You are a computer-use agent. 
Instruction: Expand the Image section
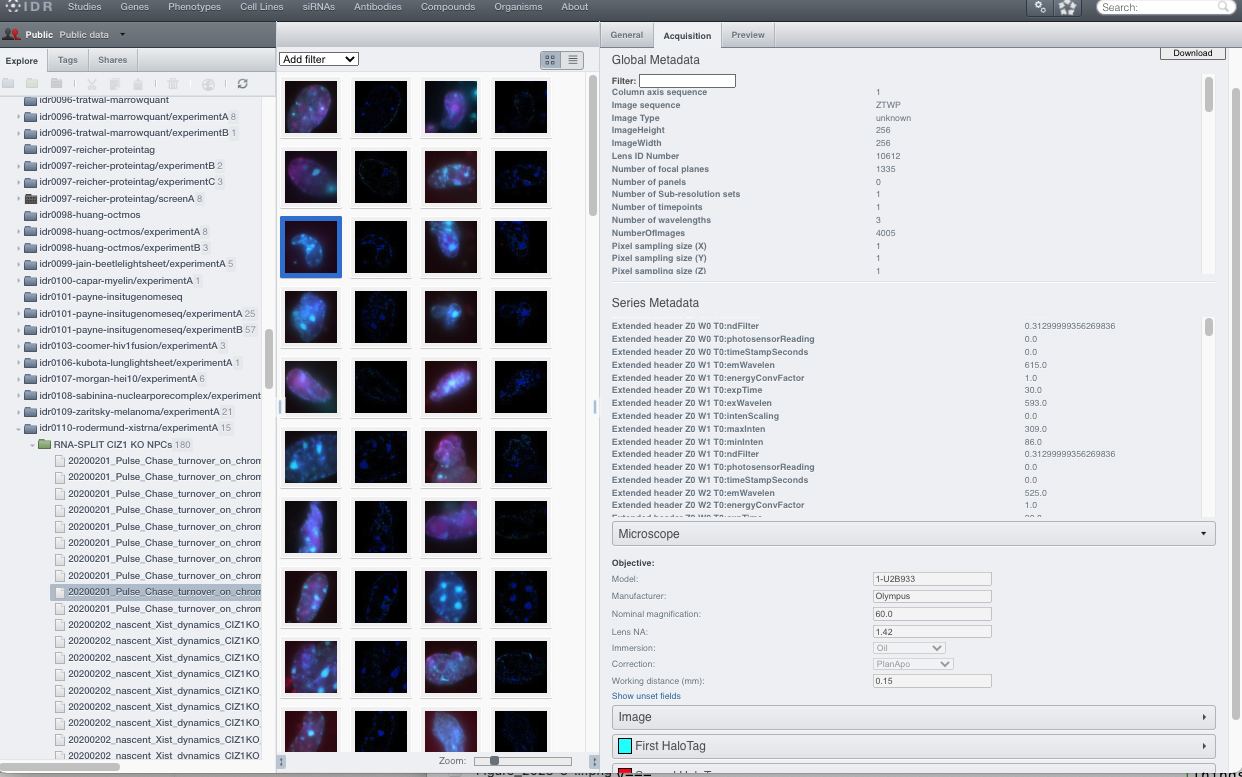pyautogui.click(x=913, y=717)
